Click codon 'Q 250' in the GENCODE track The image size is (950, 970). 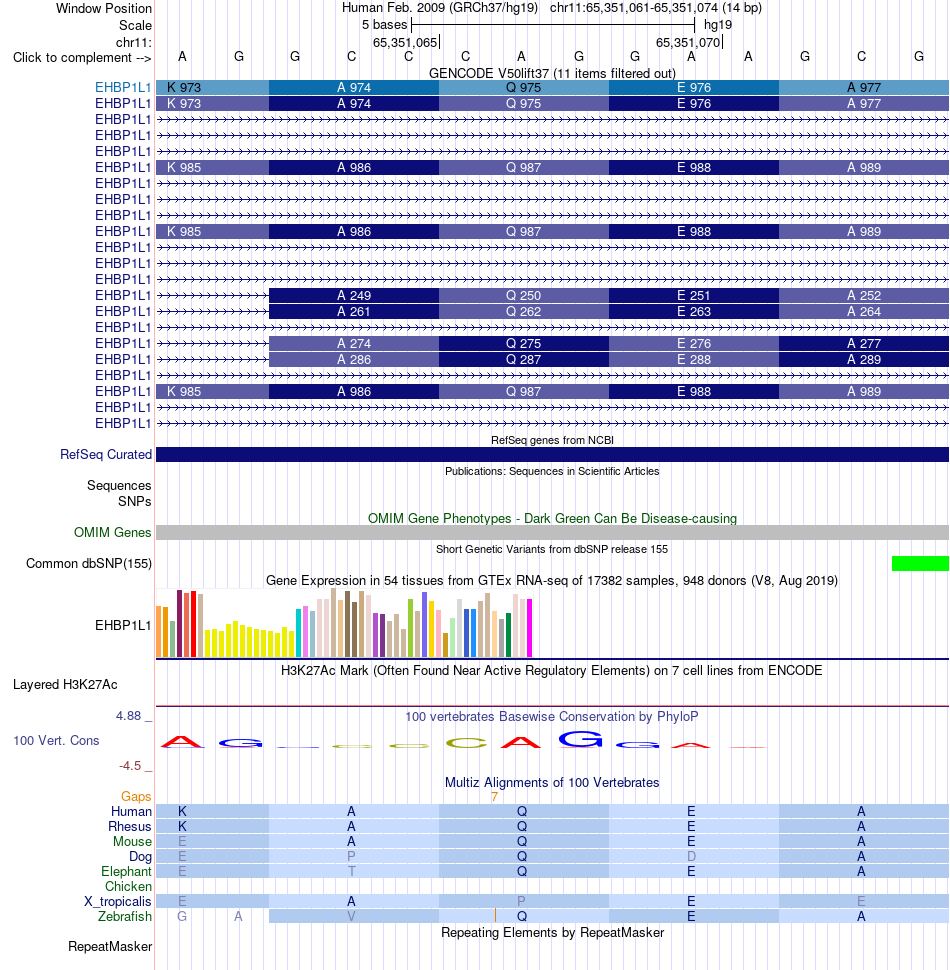[x=524, y=295]
